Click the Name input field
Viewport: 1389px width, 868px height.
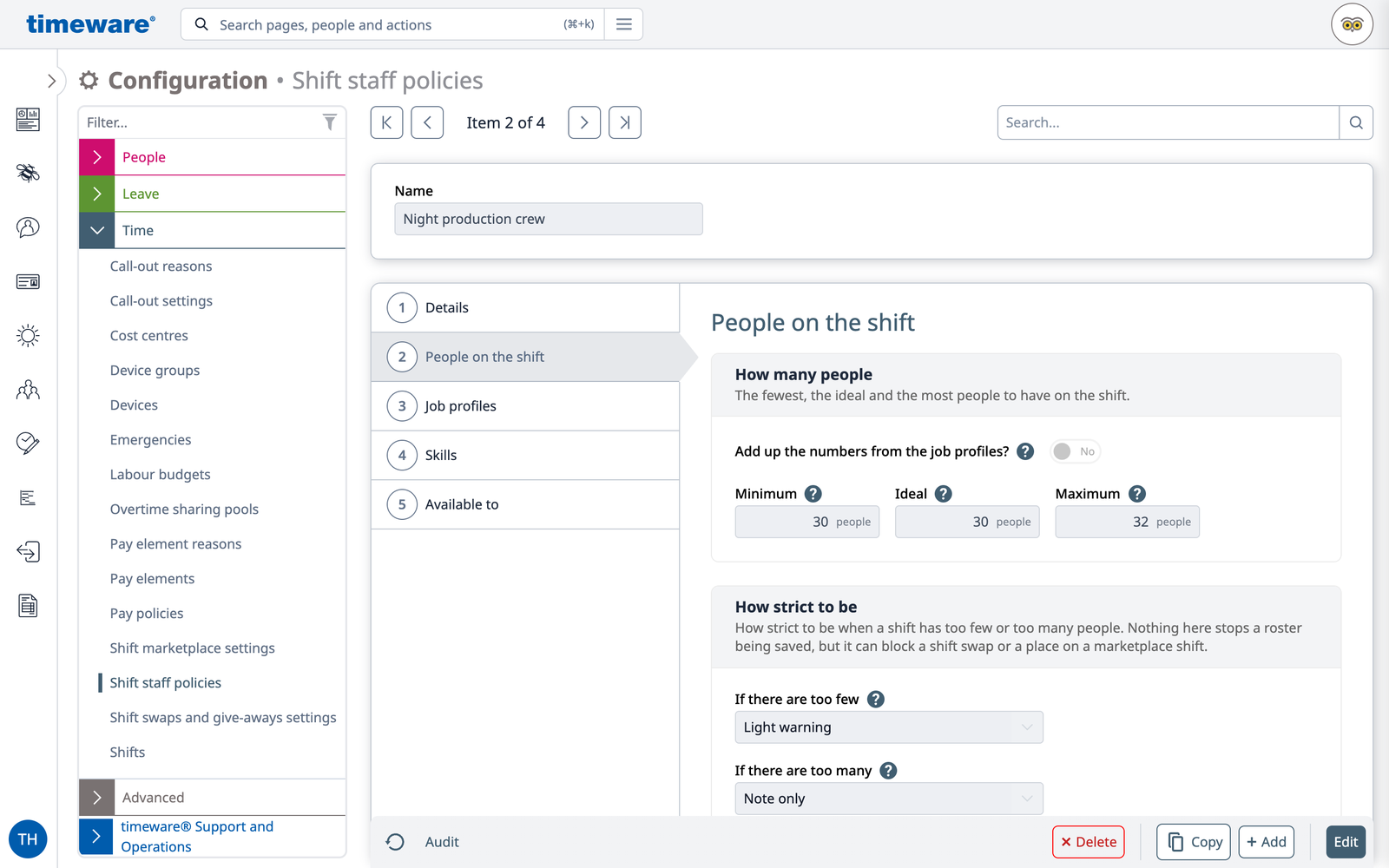tap(549, 219)
